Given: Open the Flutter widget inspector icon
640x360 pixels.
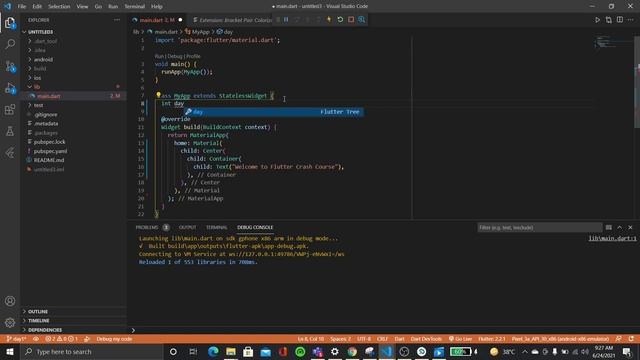Looking at the screenshot, I should coord(362,20).
